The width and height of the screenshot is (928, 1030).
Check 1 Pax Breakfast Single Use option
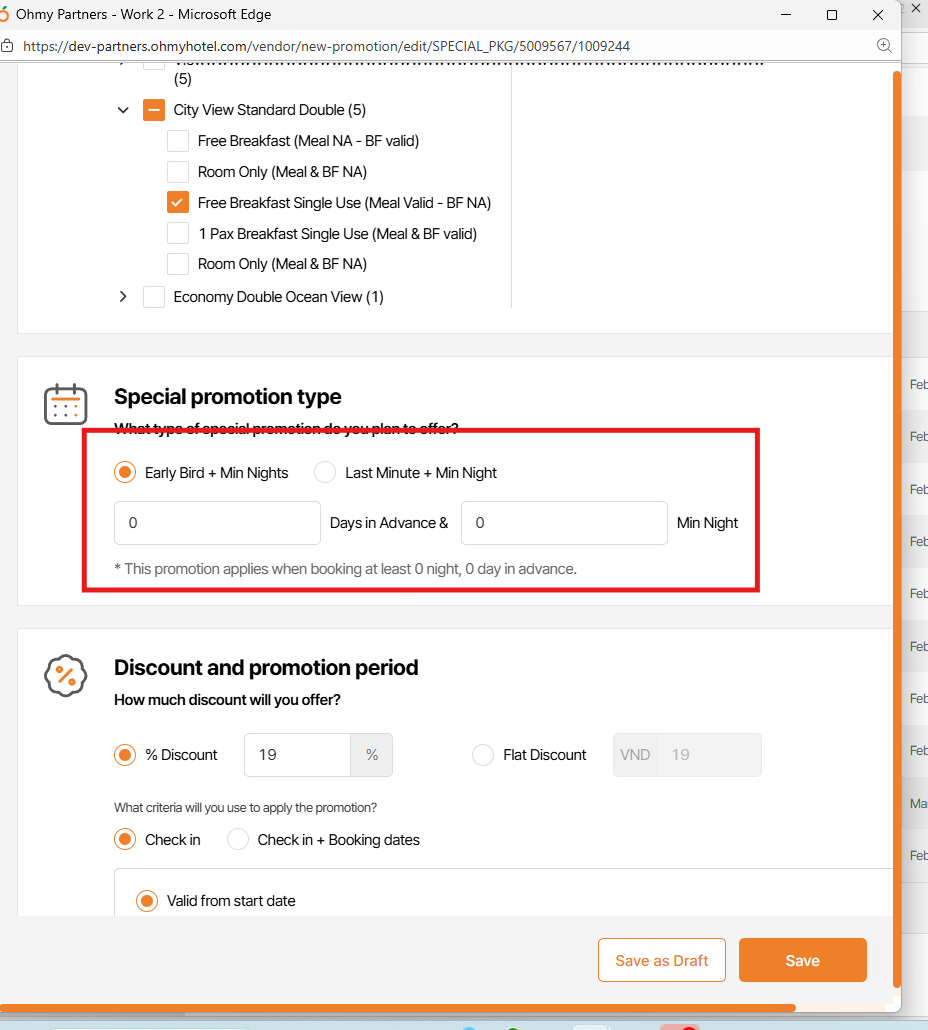point(178,234)
